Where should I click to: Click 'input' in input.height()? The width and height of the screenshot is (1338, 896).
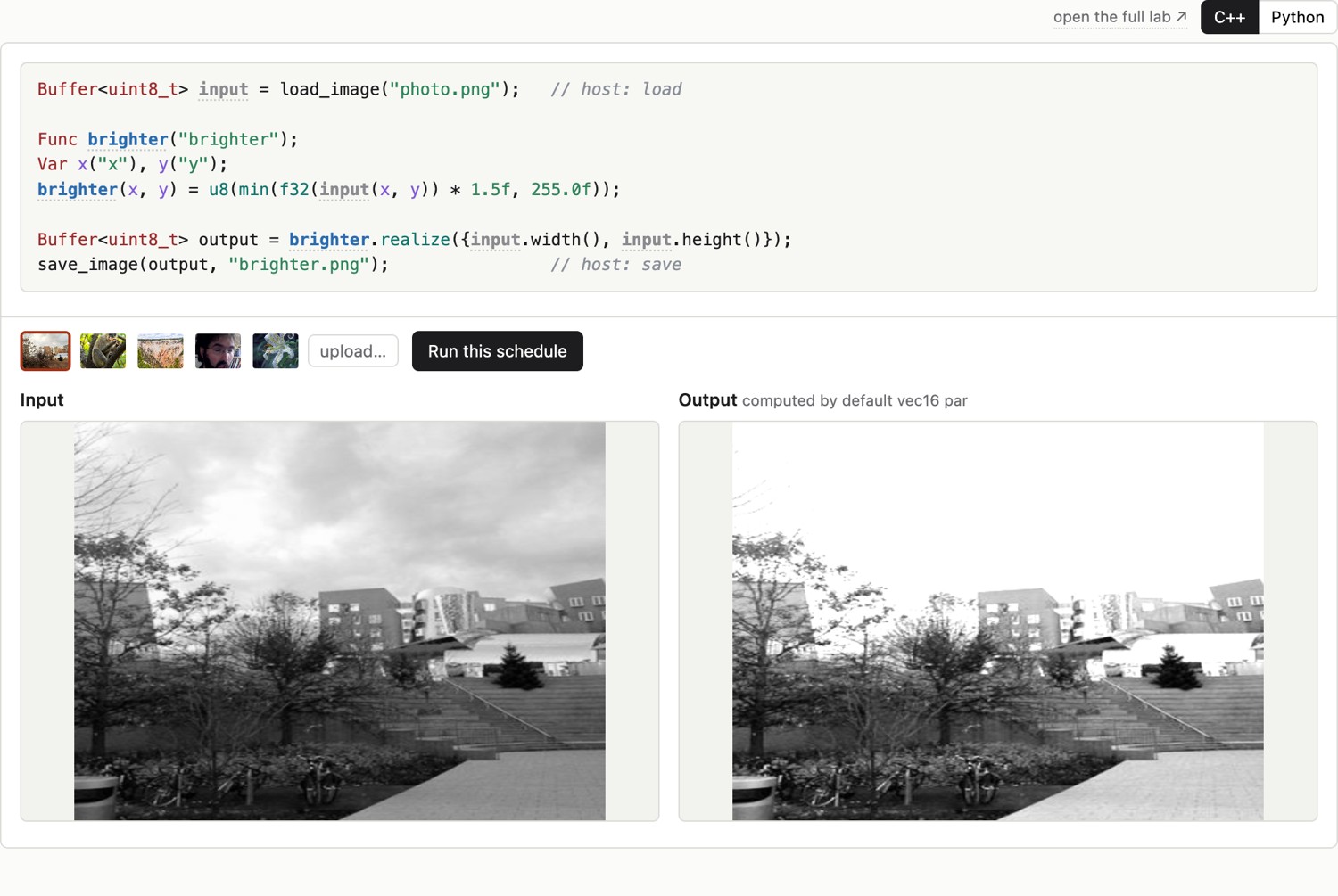pyautogui.click(x=647, y=239)
